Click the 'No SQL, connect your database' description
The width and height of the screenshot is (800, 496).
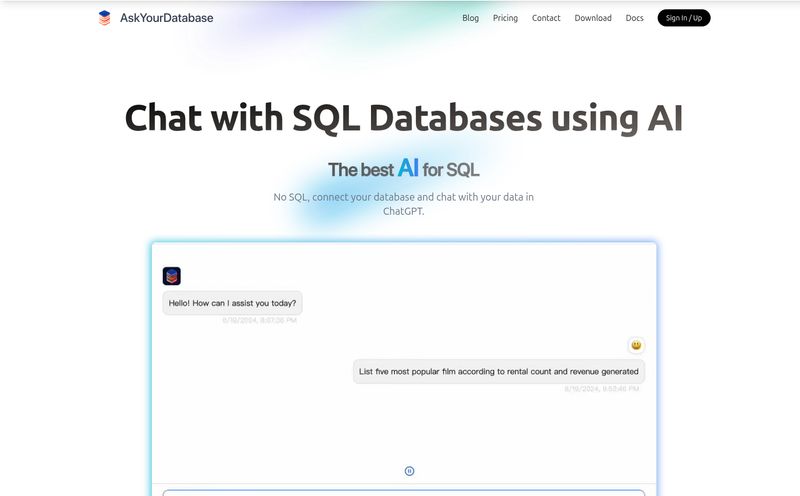pos(404,204)
